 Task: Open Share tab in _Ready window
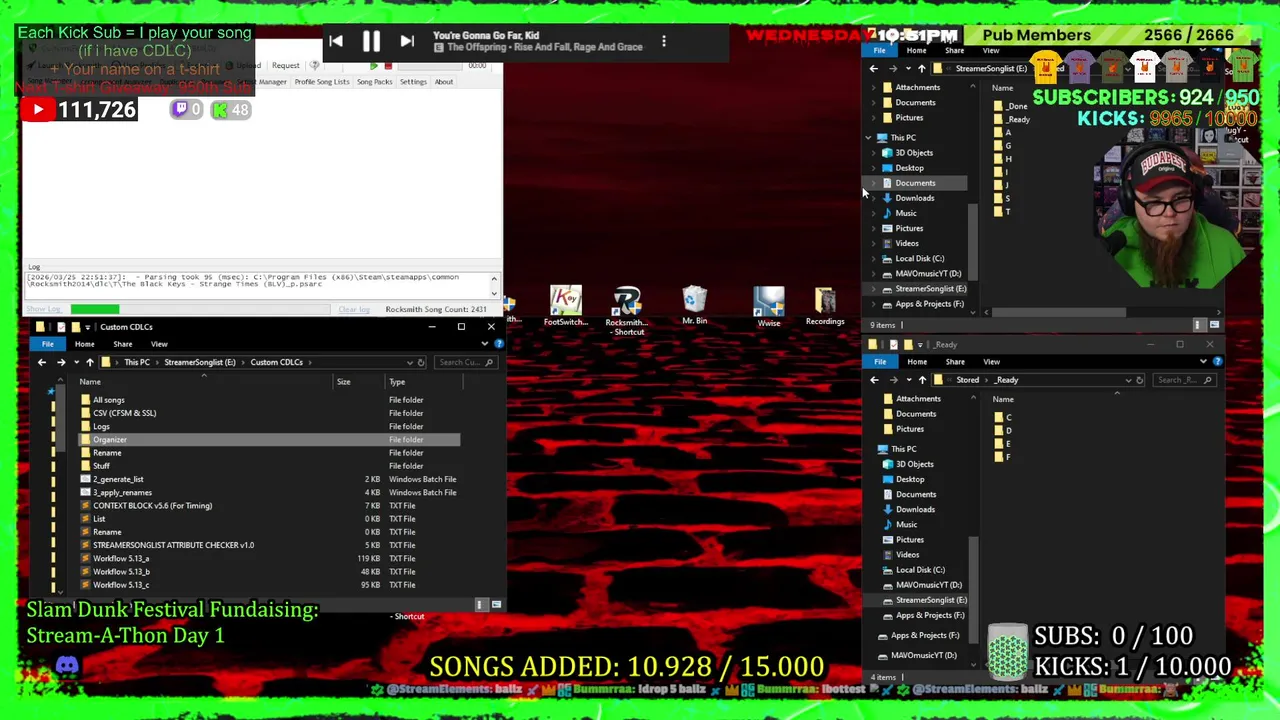(955, 362)
